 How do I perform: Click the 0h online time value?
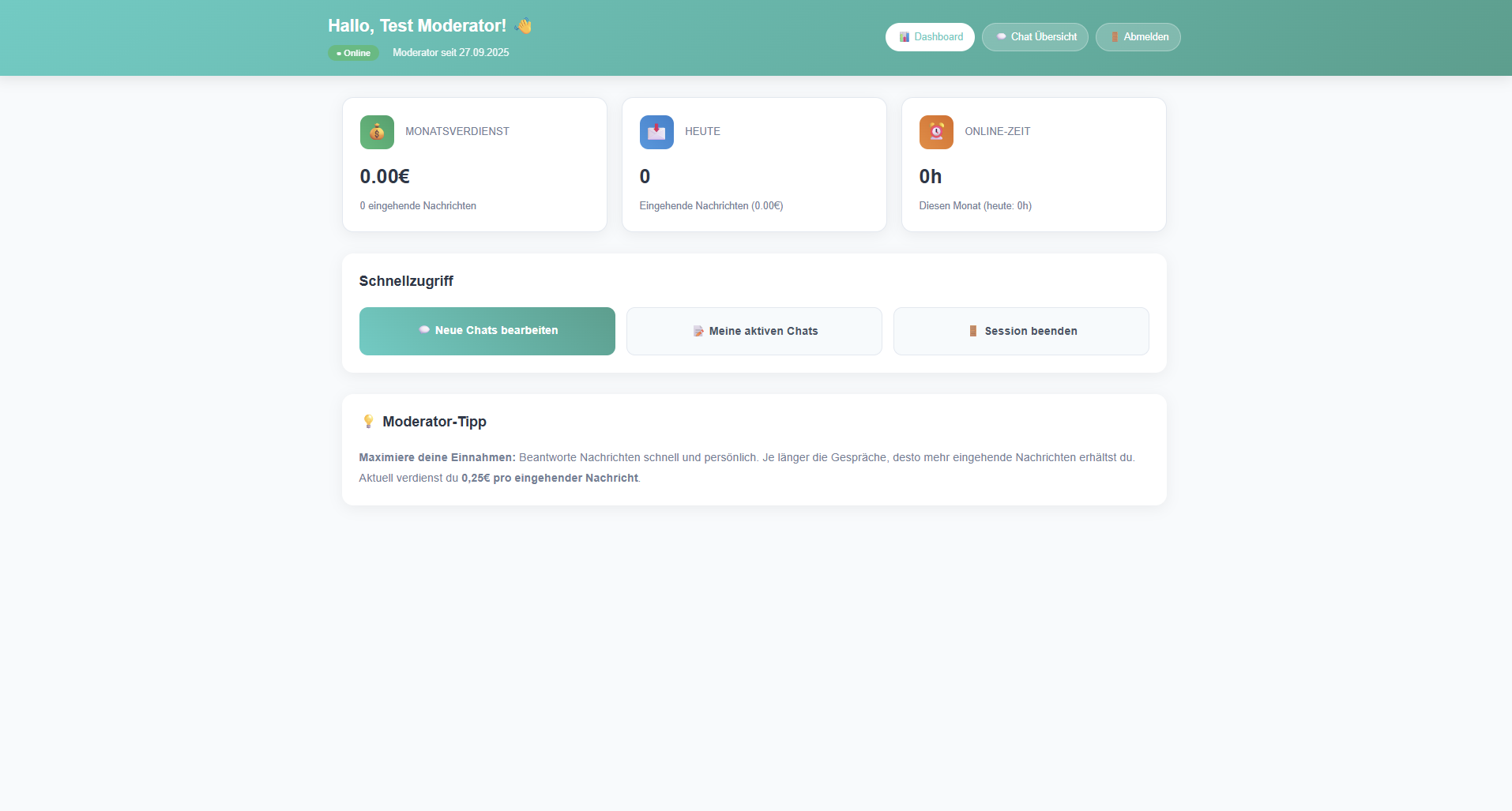930,176
